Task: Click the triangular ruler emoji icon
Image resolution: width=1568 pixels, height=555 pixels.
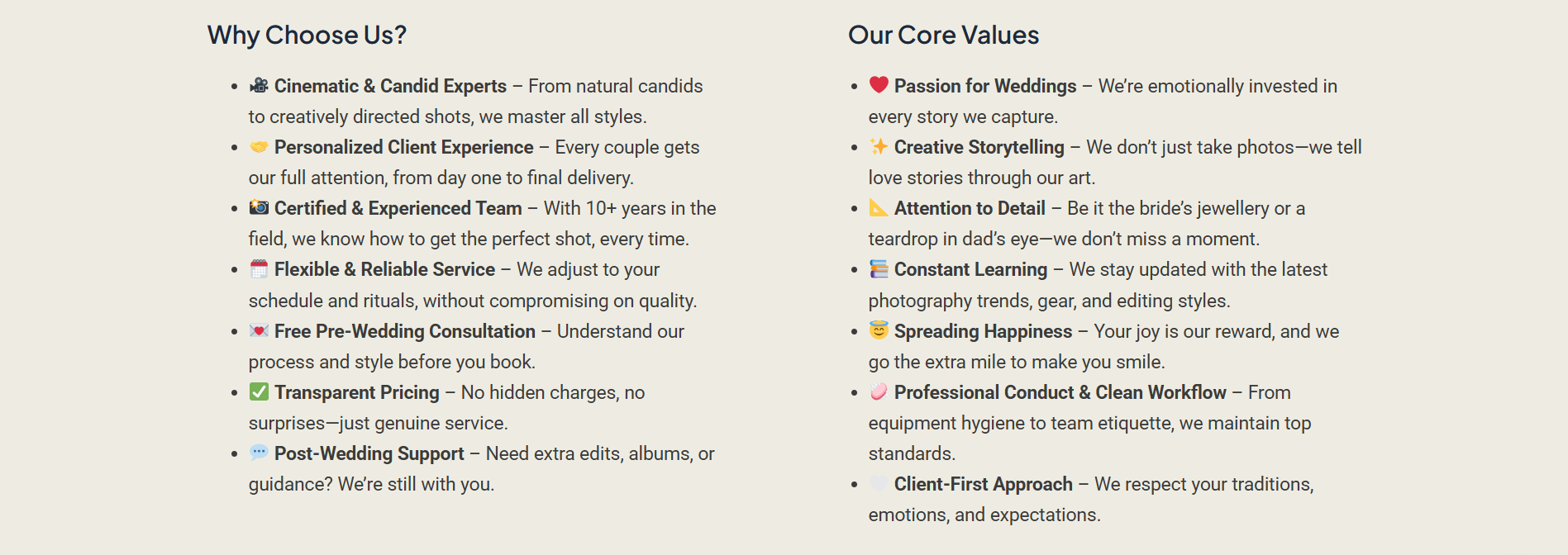Action: [x=879, y=207]
